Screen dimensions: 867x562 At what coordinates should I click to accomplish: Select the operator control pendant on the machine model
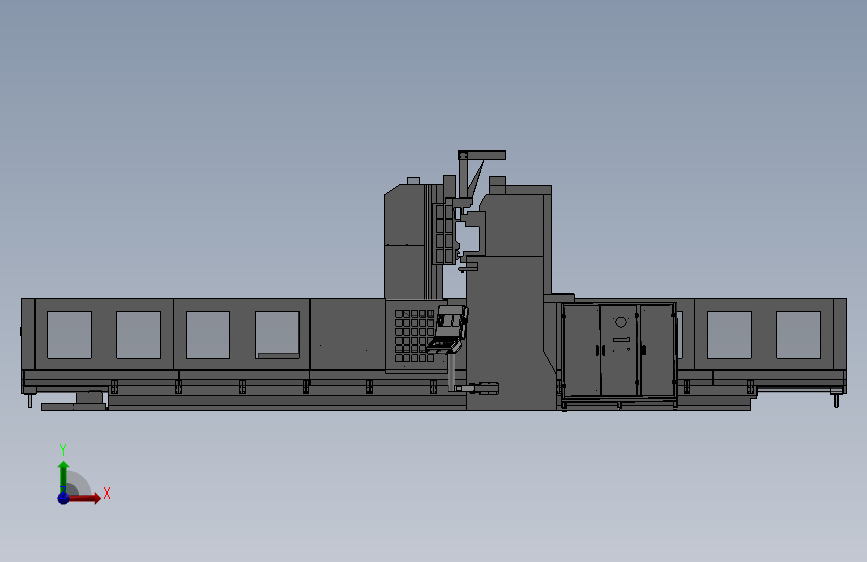pyautogui.click(x=448, y=330)
